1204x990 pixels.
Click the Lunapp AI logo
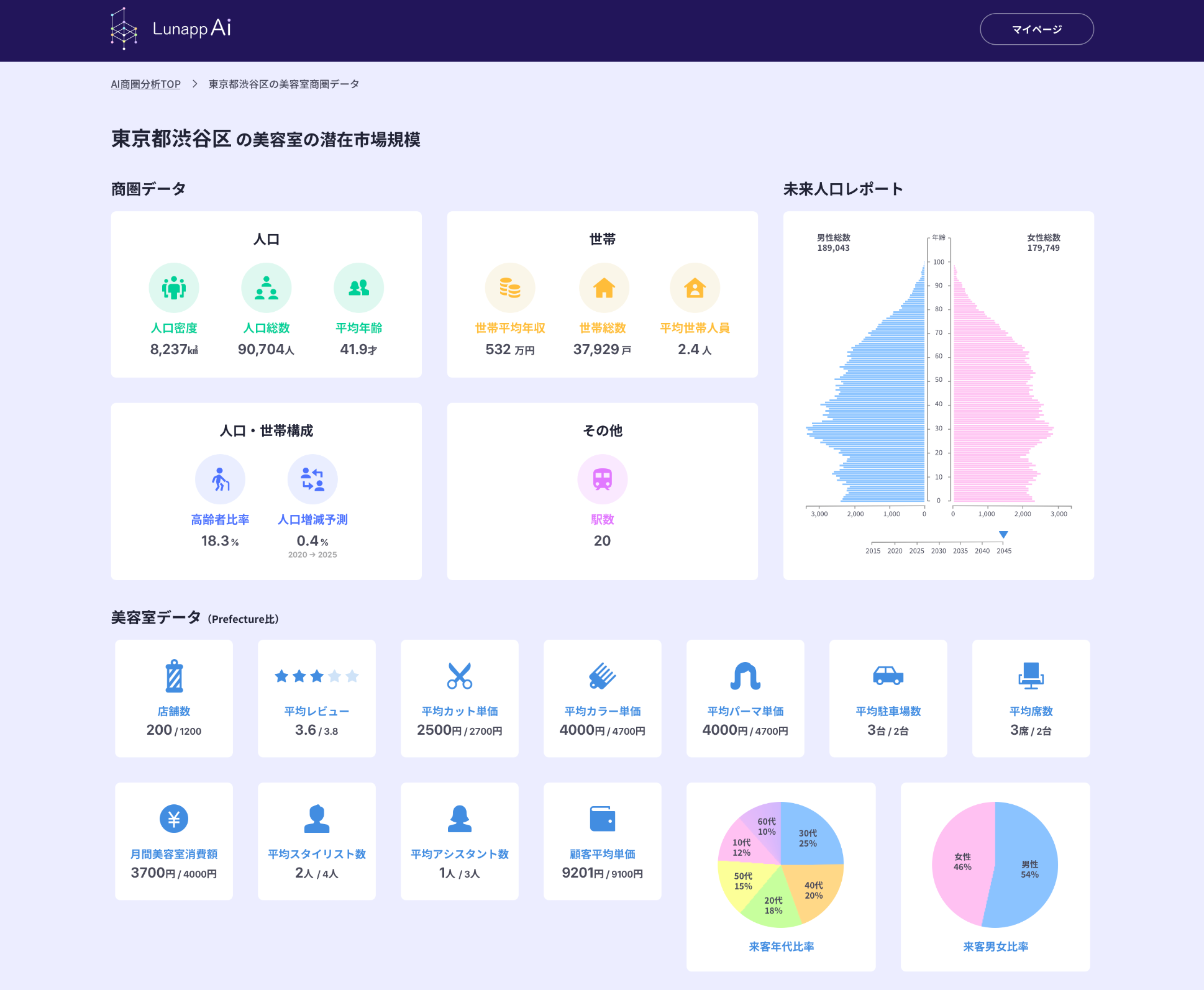(171, 29)
